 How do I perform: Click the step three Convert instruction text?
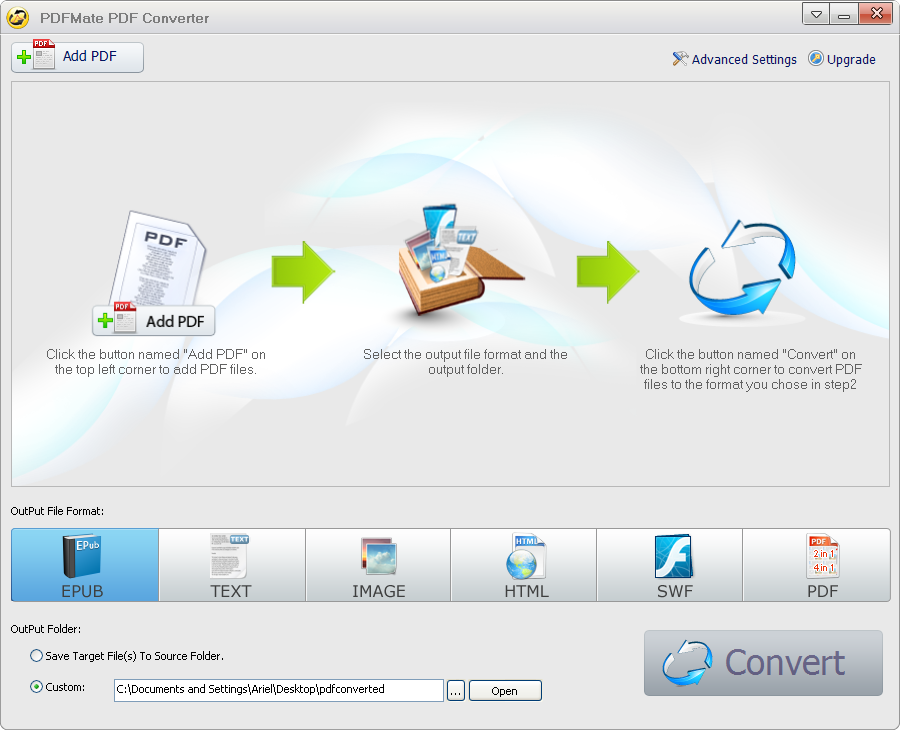tap(750, 369)
